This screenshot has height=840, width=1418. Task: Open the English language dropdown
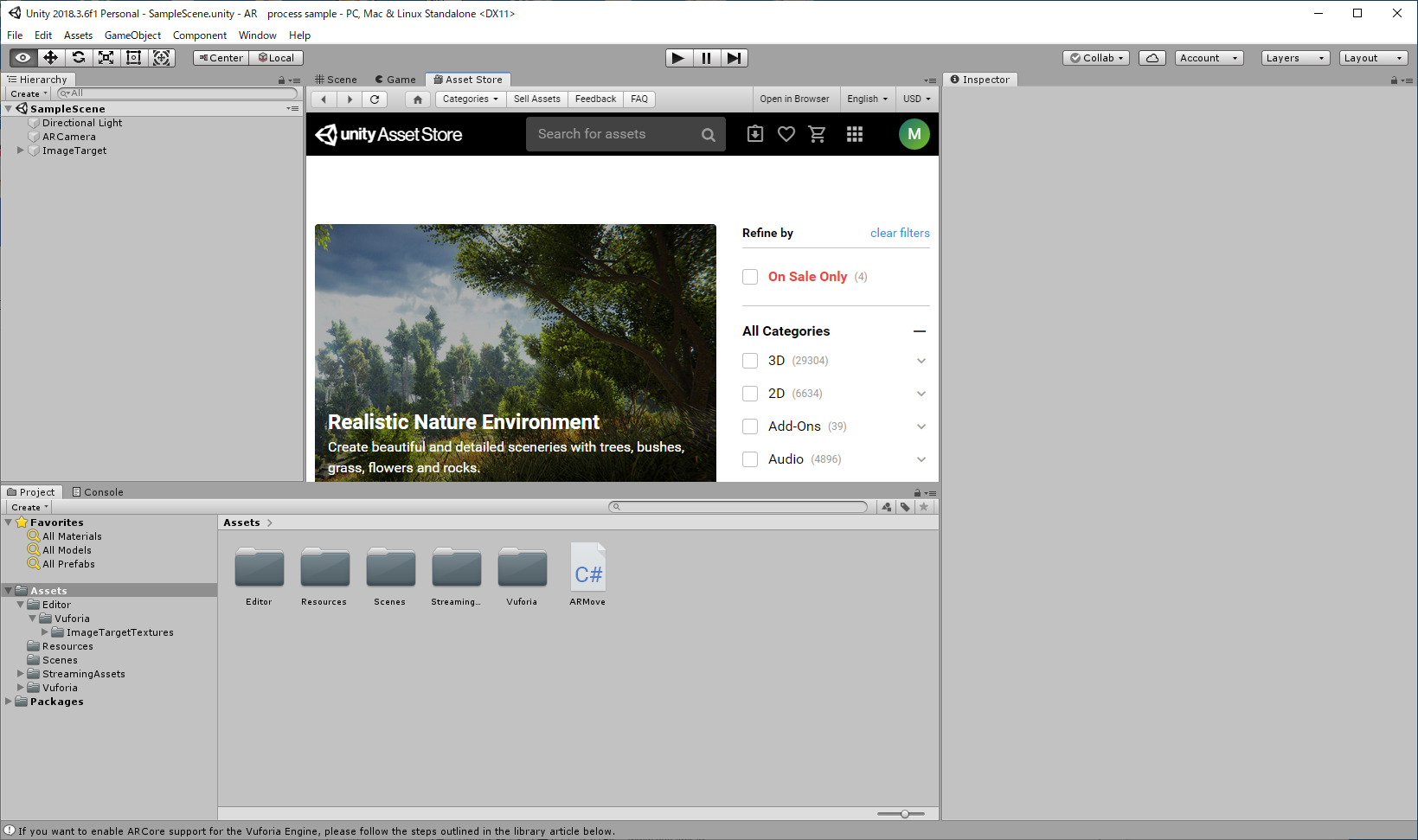click(x=867, y=99)
